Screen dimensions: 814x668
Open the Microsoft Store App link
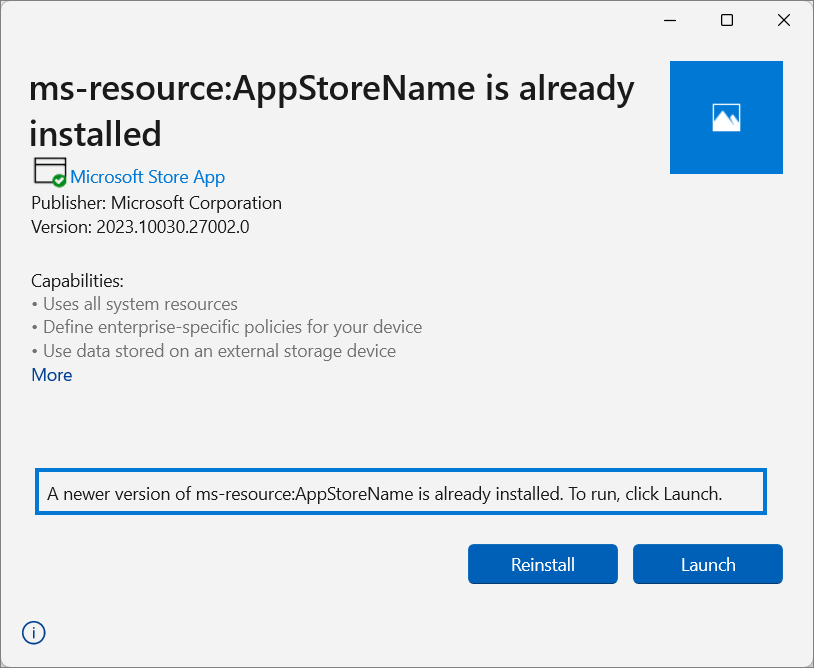click(x=148, y=177)
